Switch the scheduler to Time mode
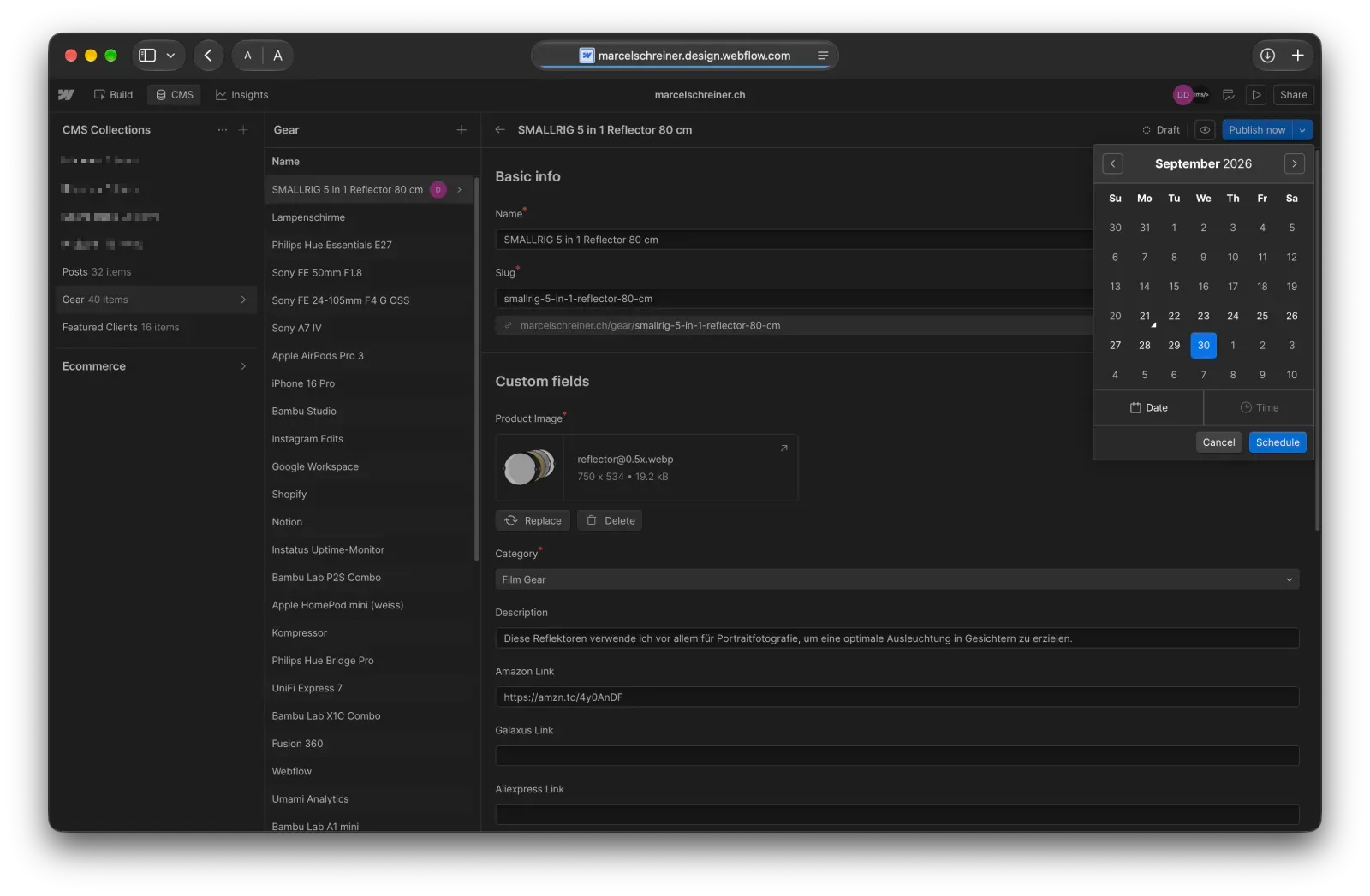This screenshot has height=896, width=1370. [1259, 408]
